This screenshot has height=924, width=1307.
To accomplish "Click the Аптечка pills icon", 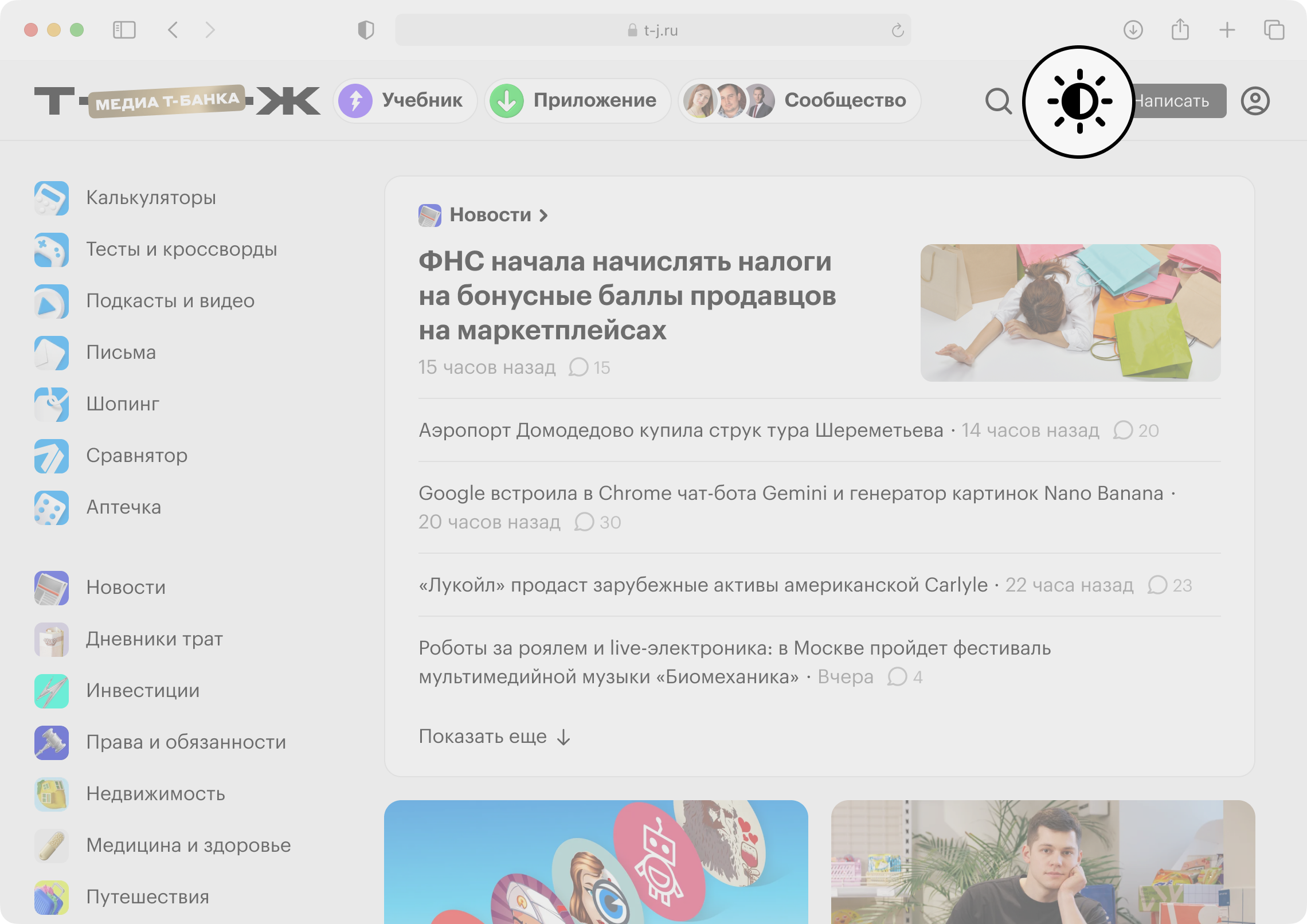I will (x=52, y=508).
